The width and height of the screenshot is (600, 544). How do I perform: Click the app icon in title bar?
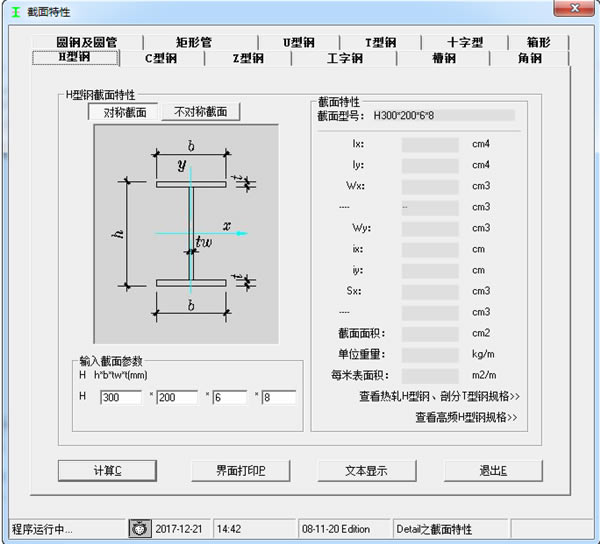coord(14,9)
